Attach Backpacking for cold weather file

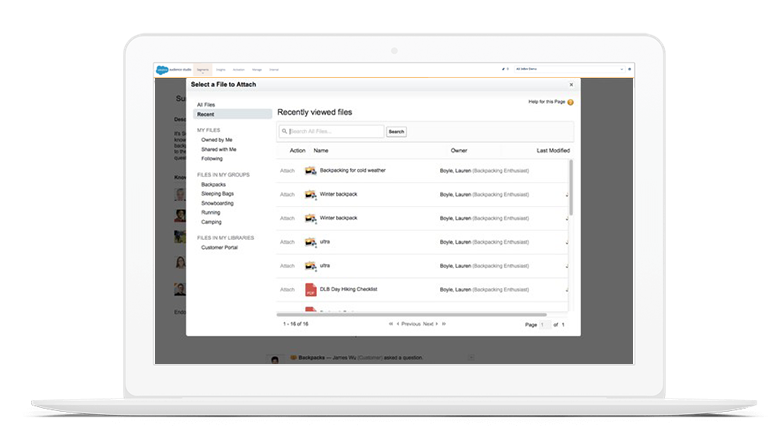pos(287,171)
